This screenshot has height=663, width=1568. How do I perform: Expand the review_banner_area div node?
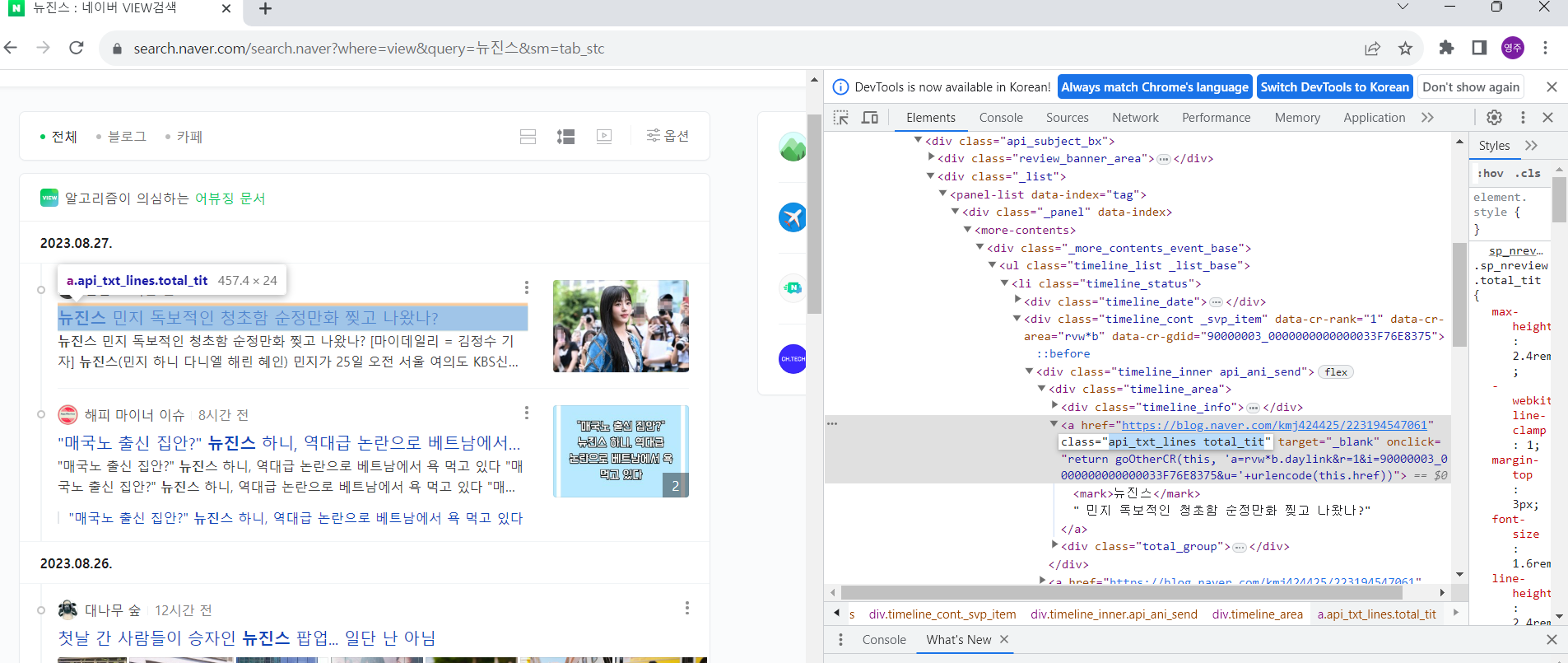pos(931,158)
